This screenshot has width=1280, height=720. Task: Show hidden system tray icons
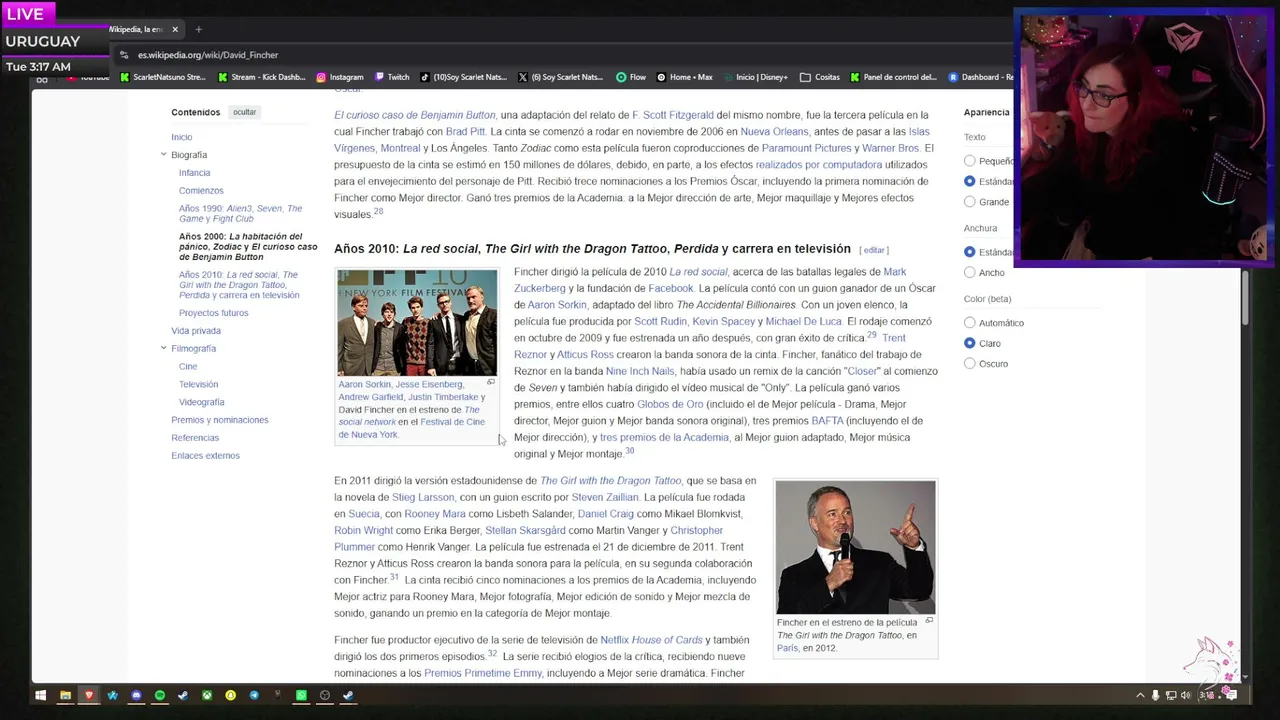(x=1140, y=695)
